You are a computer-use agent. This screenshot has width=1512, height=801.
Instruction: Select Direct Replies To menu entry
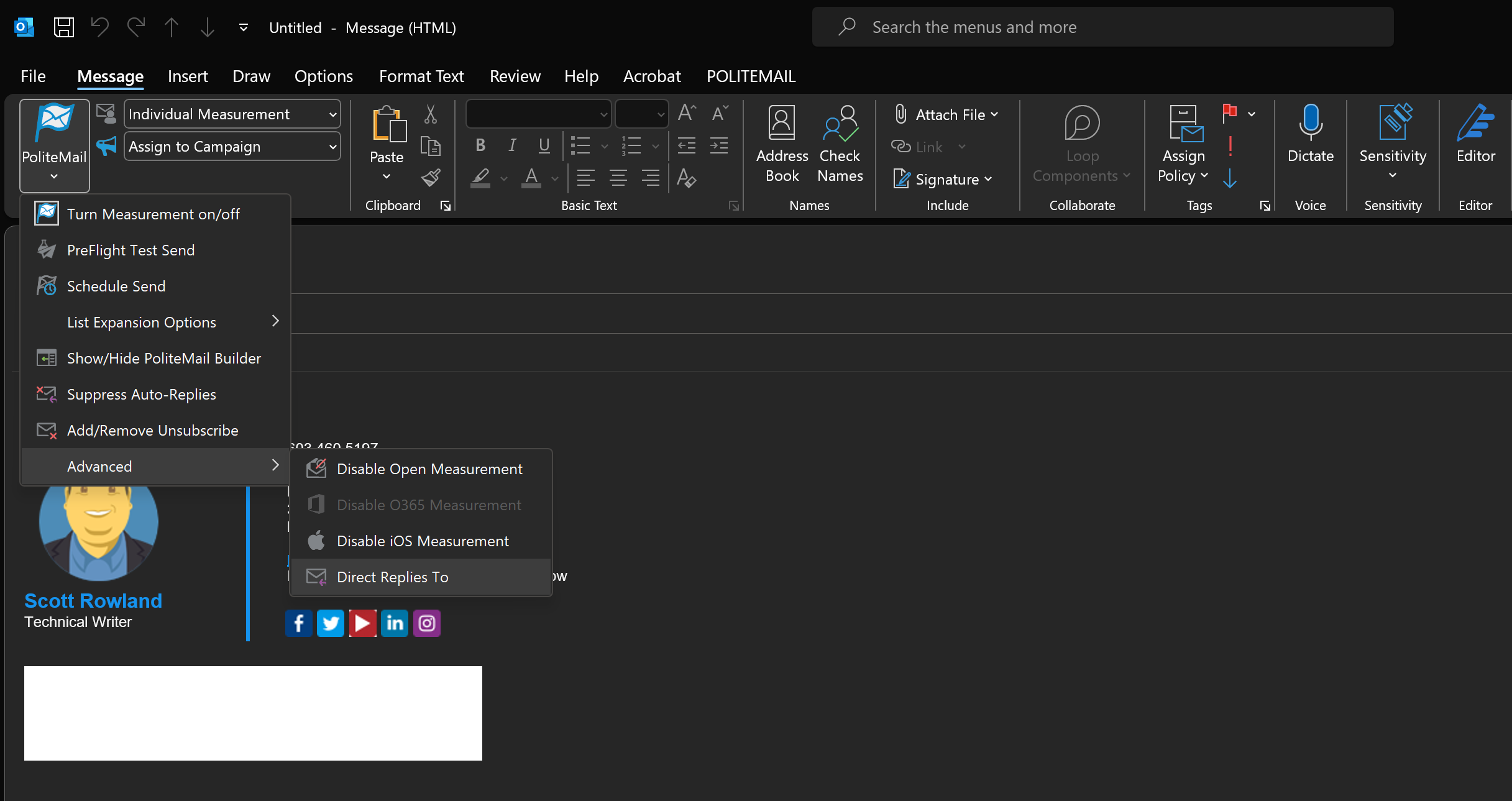tap(392, 577)
